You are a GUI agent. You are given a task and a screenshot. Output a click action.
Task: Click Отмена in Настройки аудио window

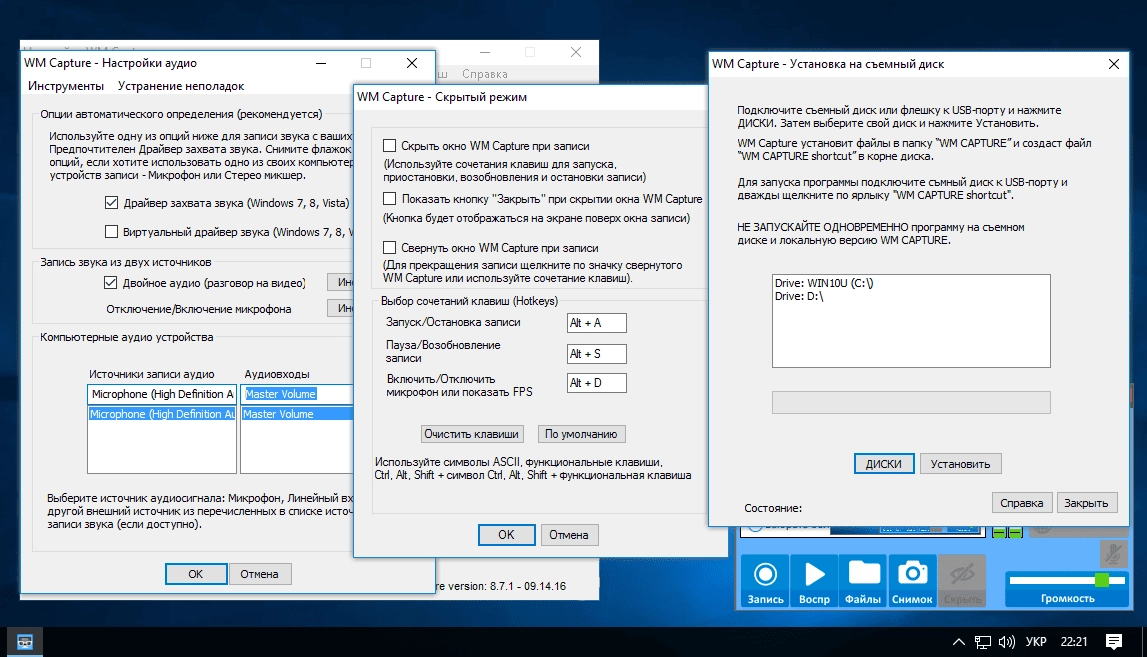click(259, 574)
